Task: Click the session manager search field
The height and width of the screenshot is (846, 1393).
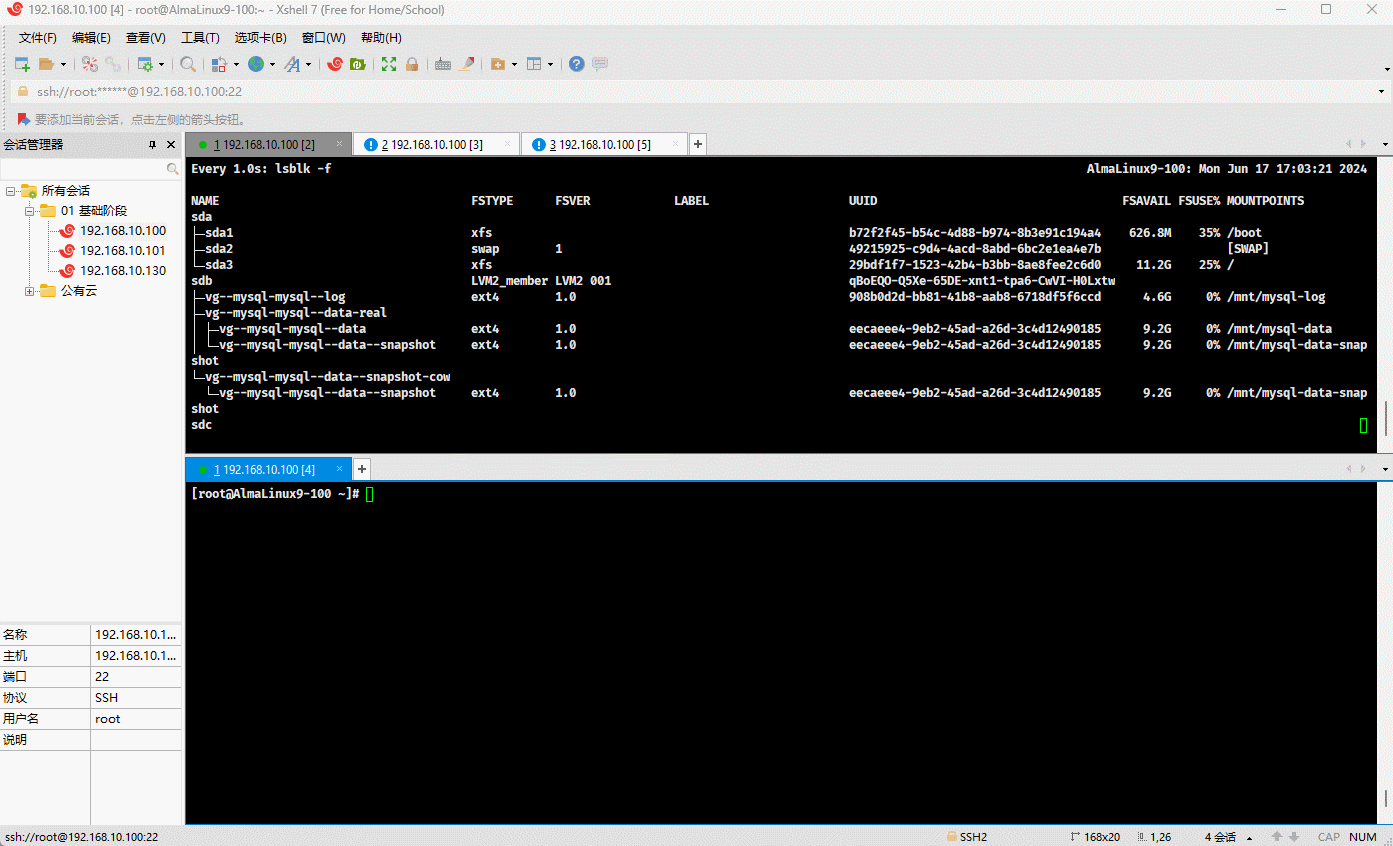Action: [x=85, y=170]
